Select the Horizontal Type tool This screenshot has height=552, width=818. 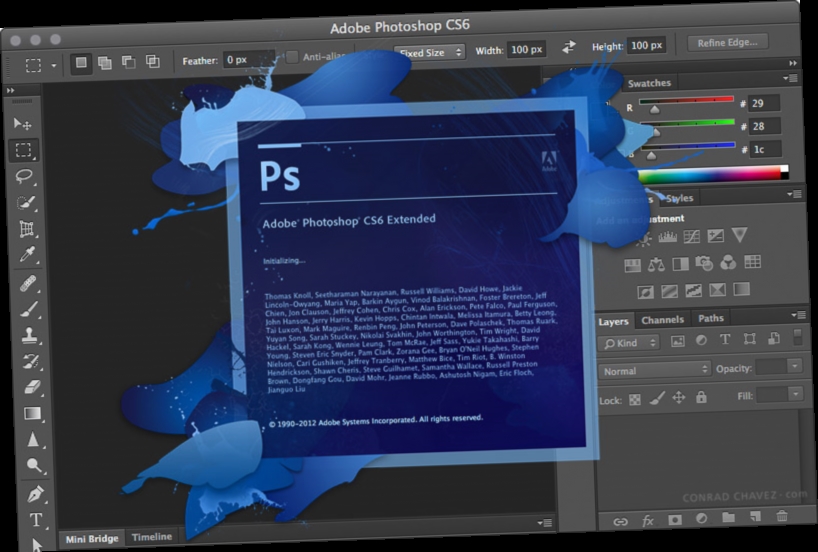pyautogui.click(x=36, y=520)
